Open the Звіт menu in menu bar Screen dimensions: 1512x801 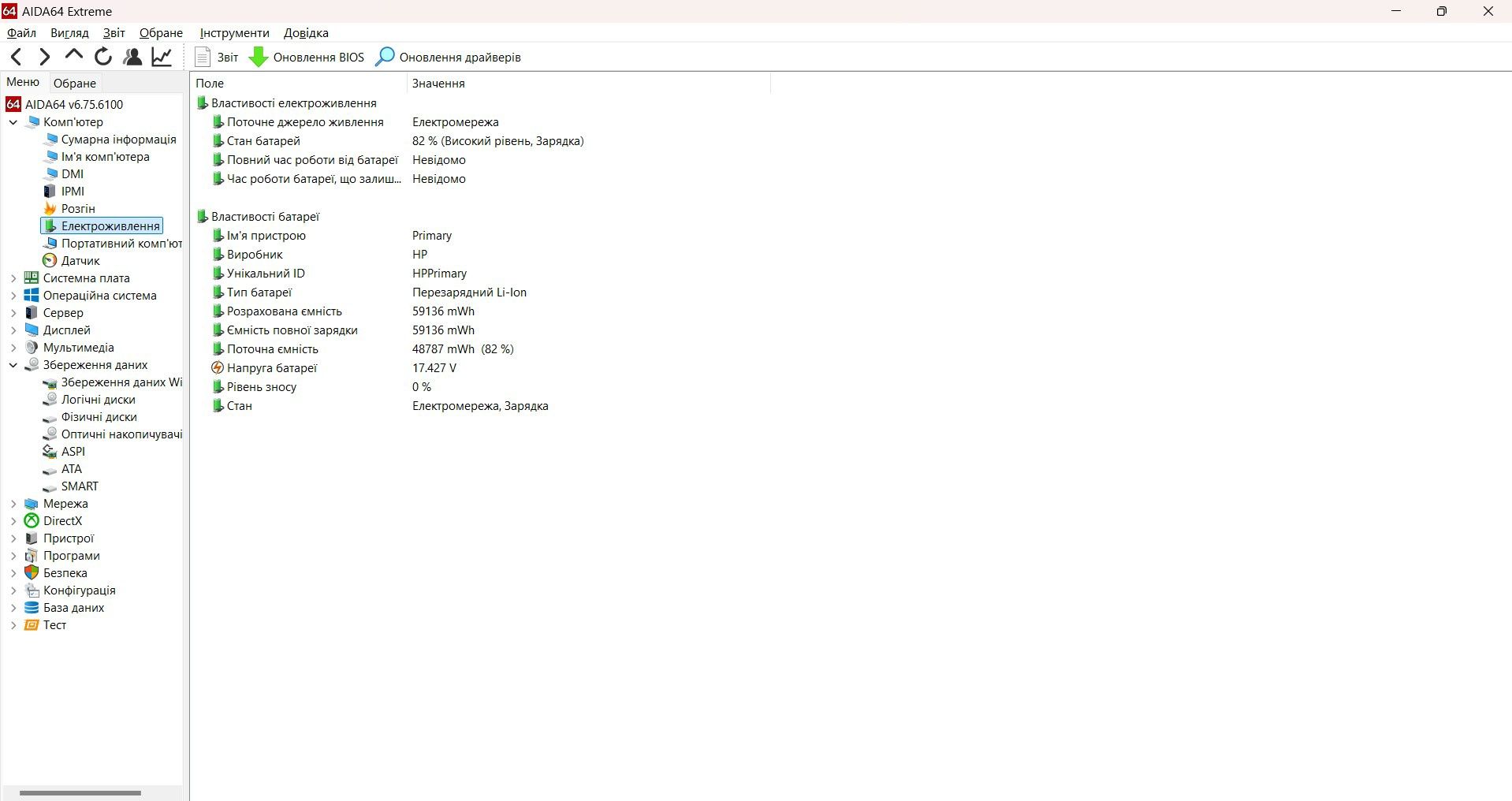(x=114, y=33)
